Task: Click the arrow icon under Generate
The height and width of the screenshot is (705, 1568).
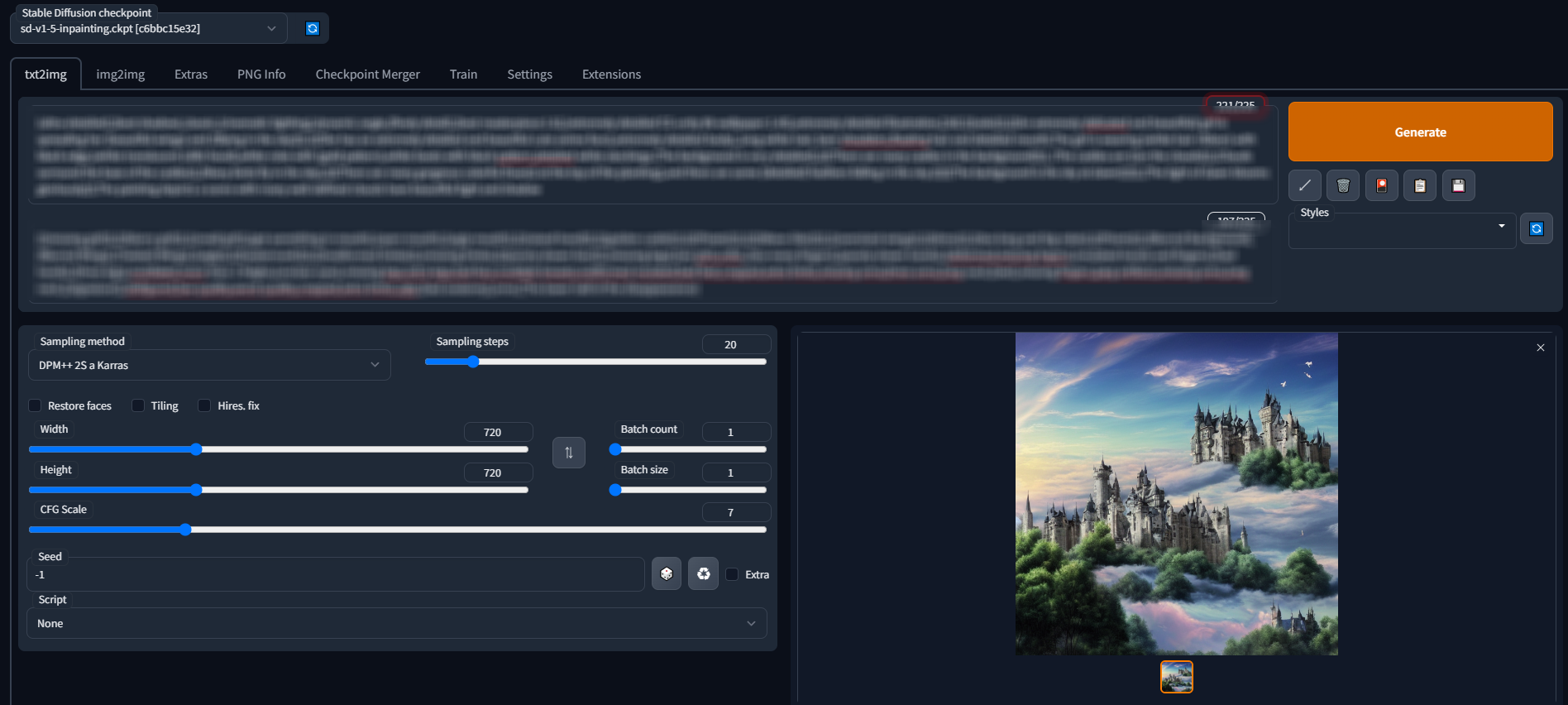Action: click(x=1304, y=185)
